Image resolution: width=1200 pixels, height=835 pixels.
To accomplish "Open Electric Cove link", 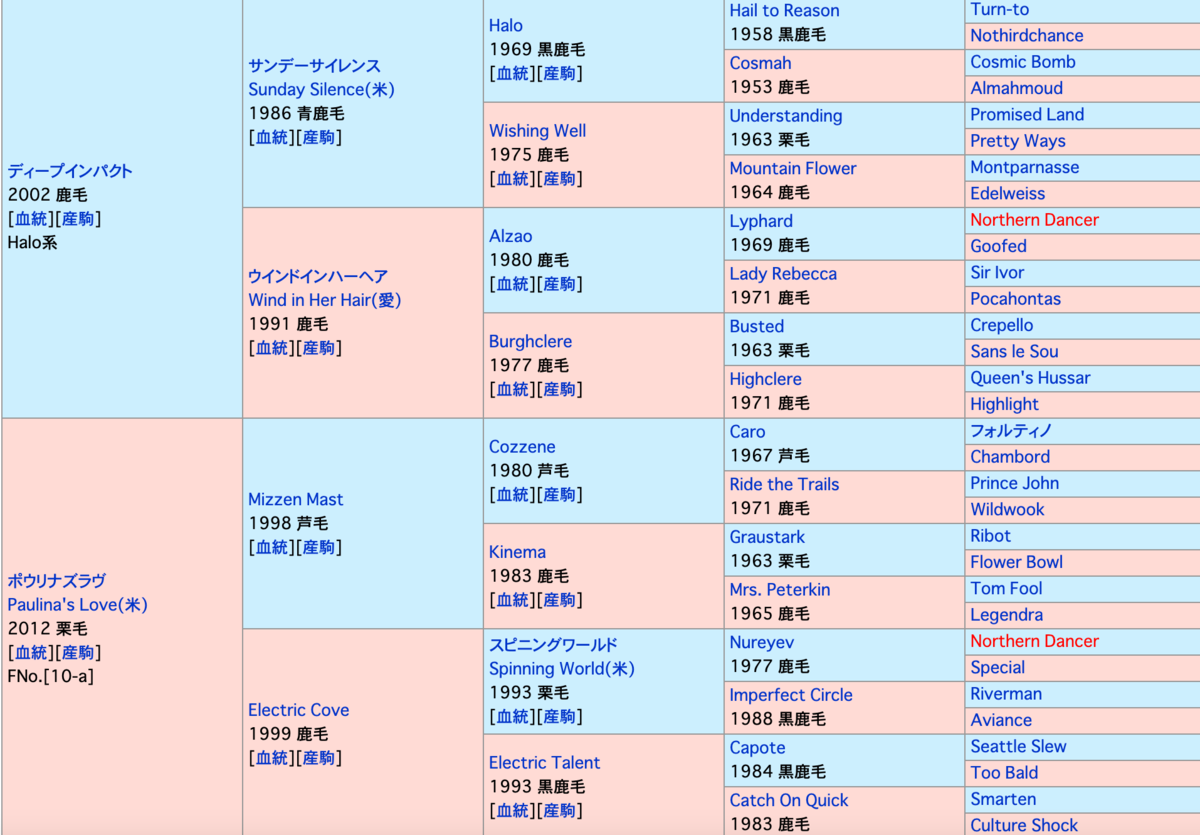I will 299,710.
